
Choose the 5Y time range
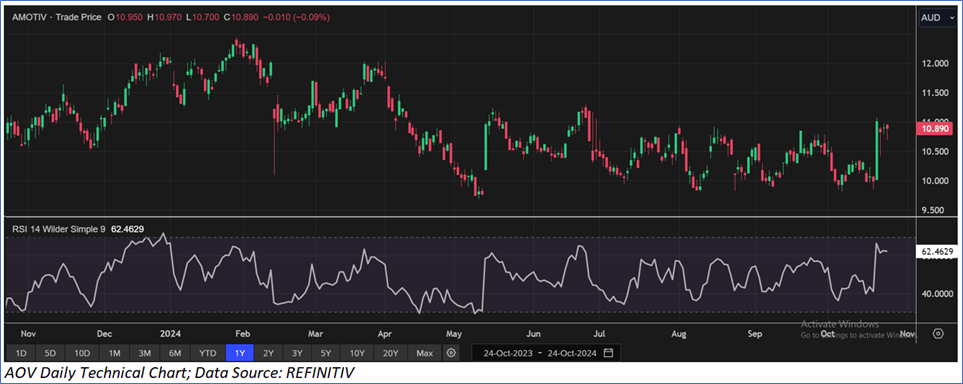click(326, 353)
